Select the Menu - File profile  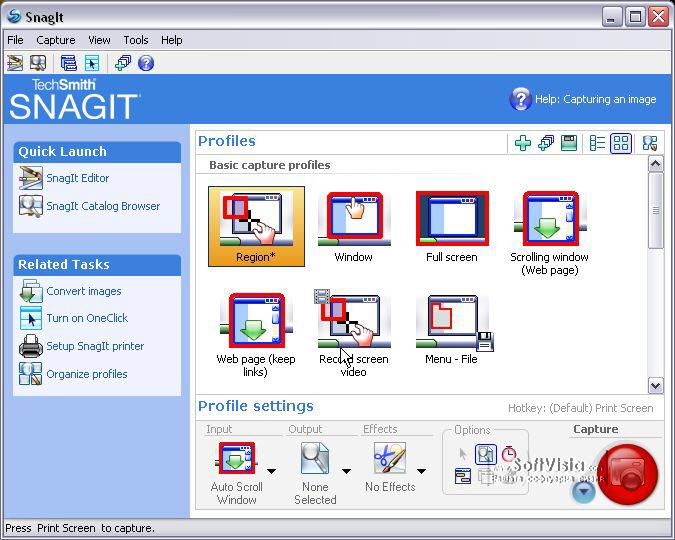pos(452,329)
